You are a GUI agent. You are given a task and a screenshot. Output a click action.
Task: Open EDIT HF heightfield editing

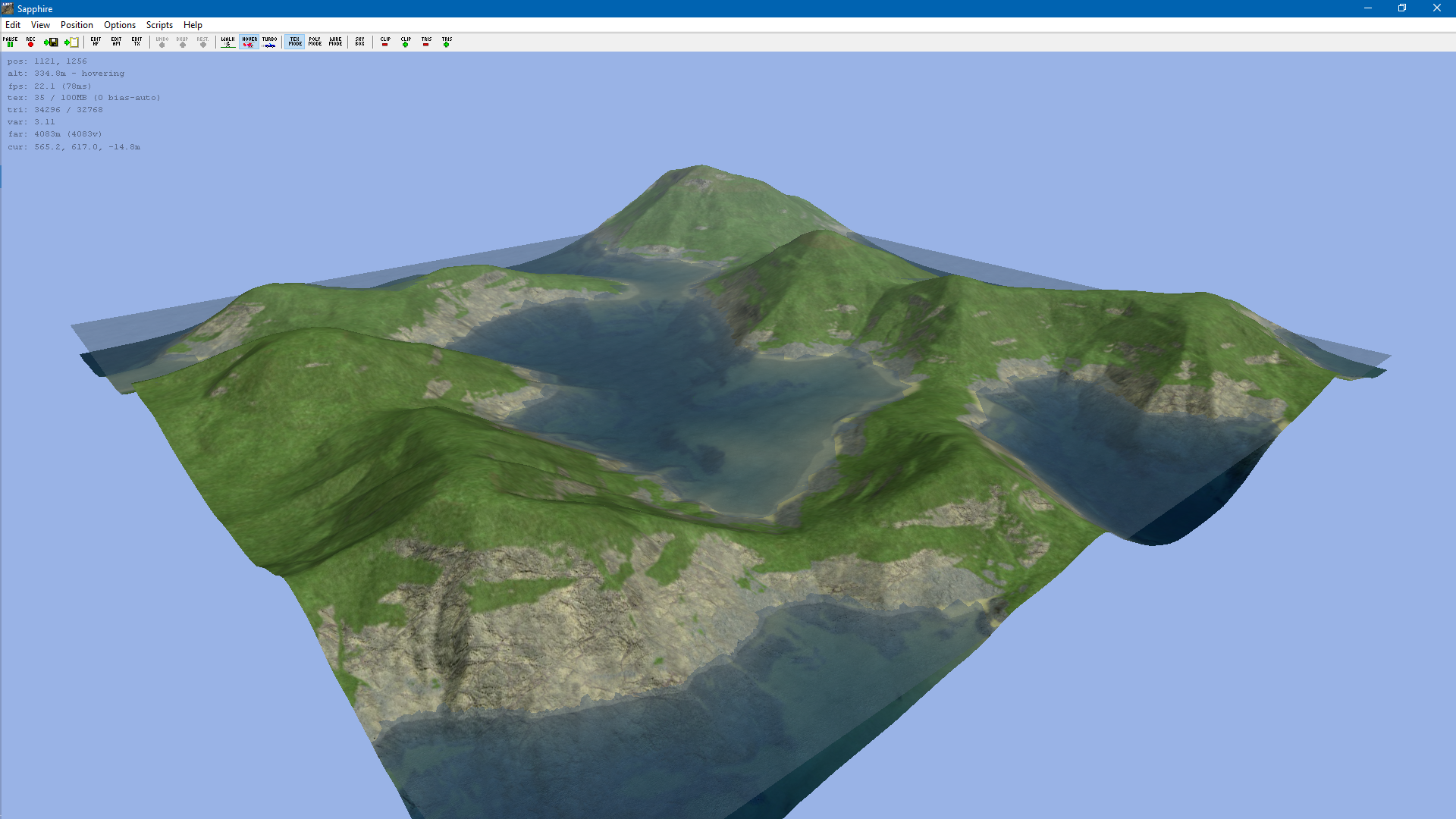[96, 42]
